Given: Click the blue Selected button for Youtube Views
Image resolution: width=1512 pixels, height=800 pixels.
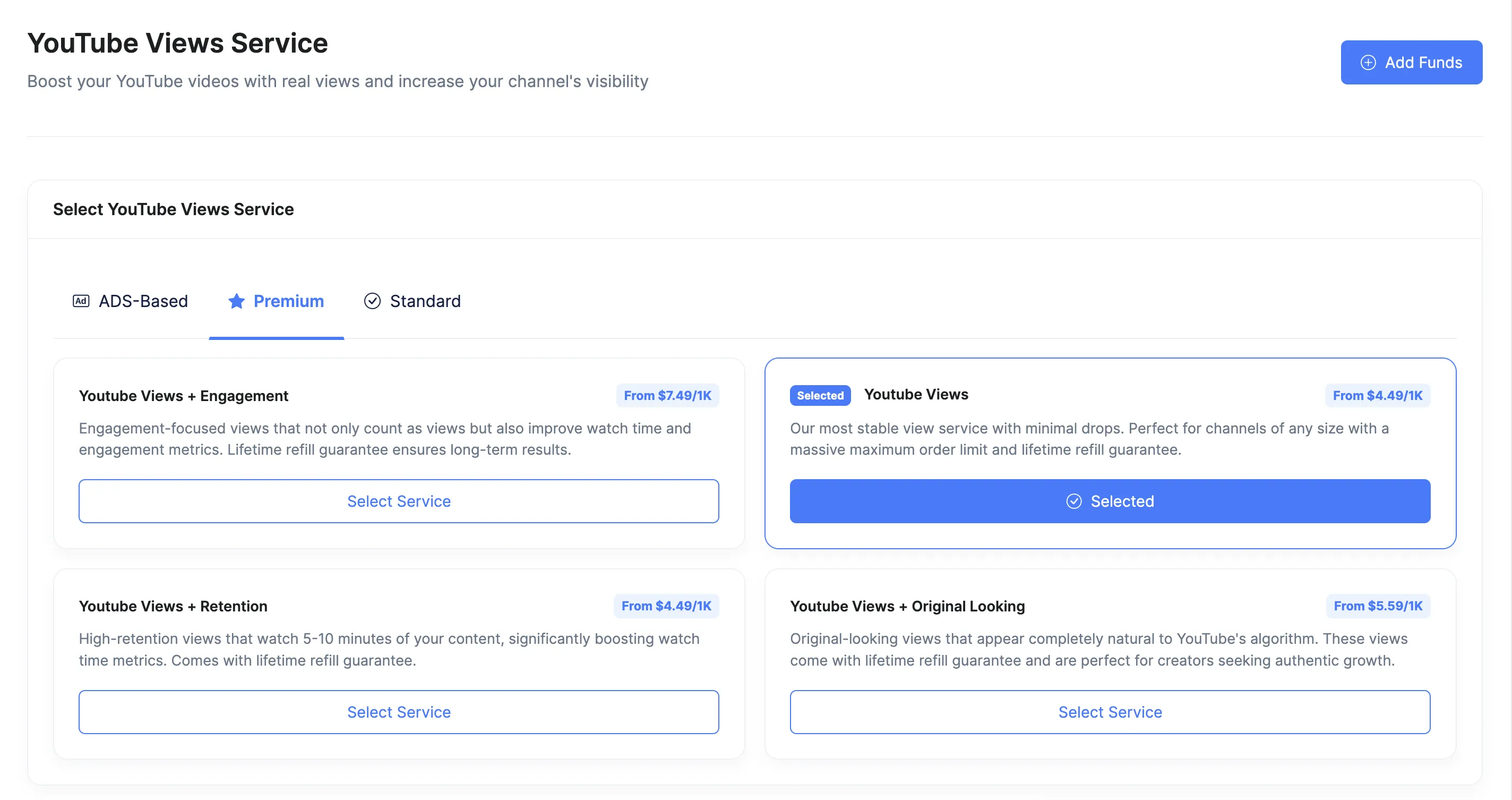Looking at the screenshot, I should click(1110, 501).
